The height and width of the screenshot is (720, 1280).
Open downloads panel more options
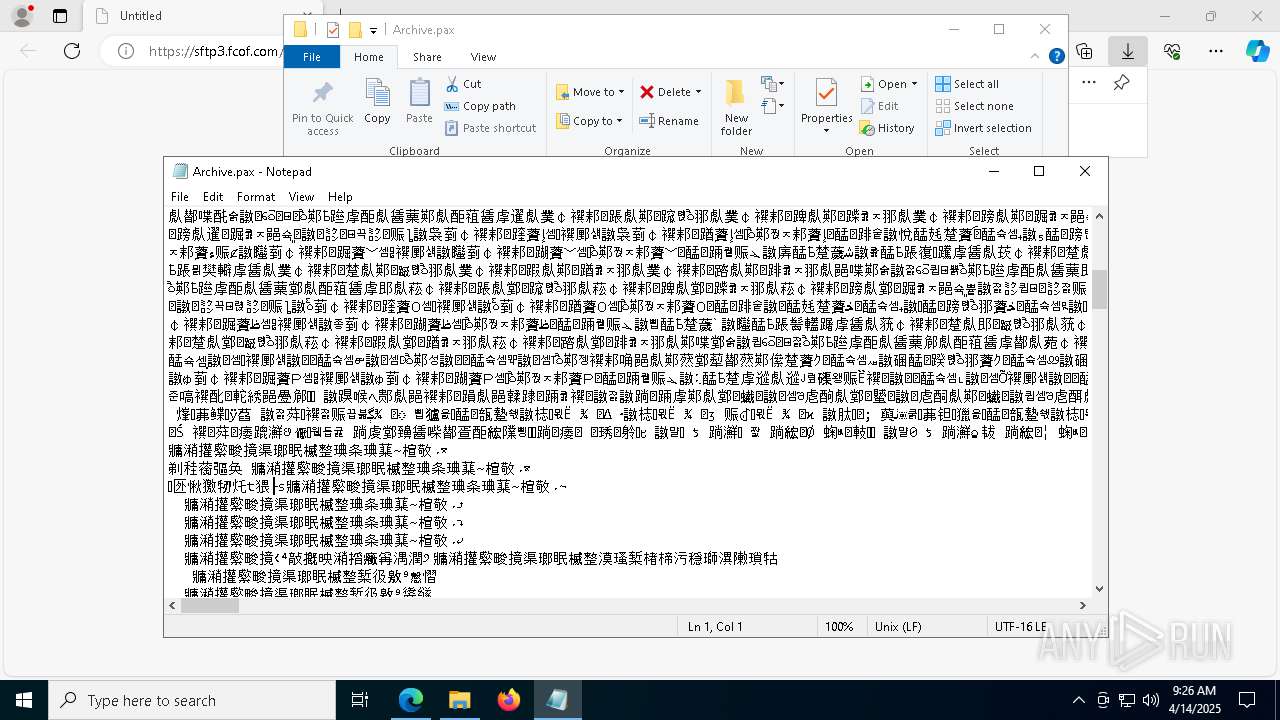tap(1089, 83)
